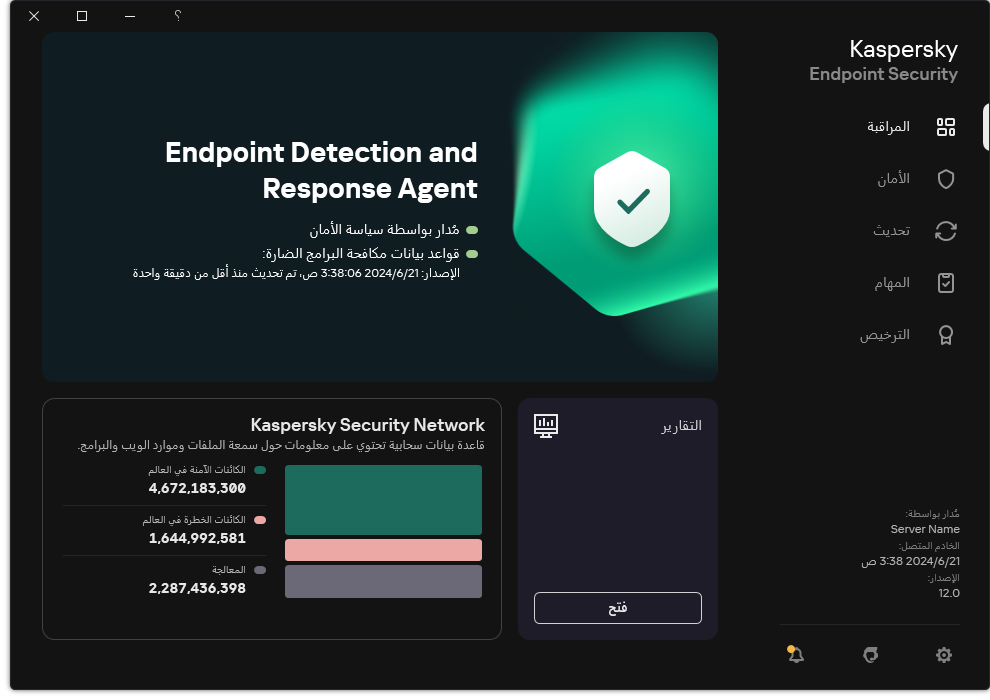Switch to the المراقبة section label
Screen dimensions: 990x700
point(888,127)
